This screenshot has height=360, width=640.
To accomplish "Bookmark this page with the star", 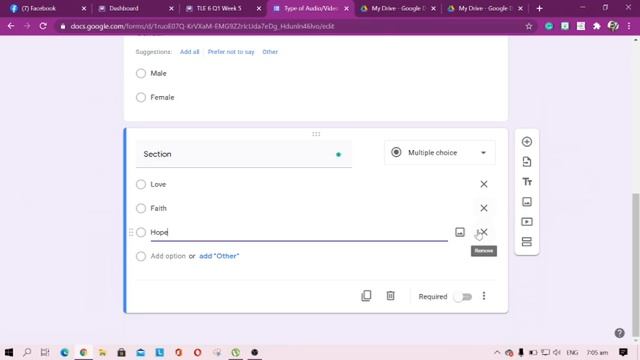I will click(529, 26).
